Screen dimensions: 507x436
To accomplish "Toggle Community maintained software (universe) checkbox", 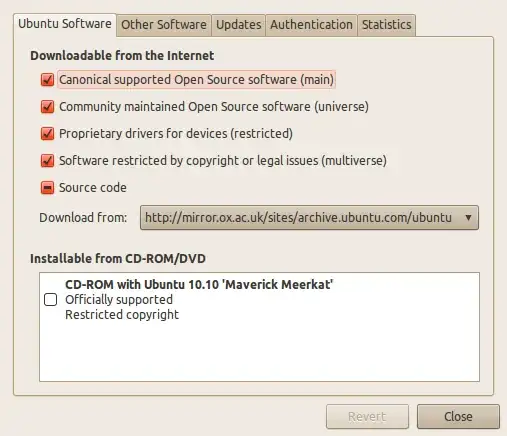I will [47, 107].
